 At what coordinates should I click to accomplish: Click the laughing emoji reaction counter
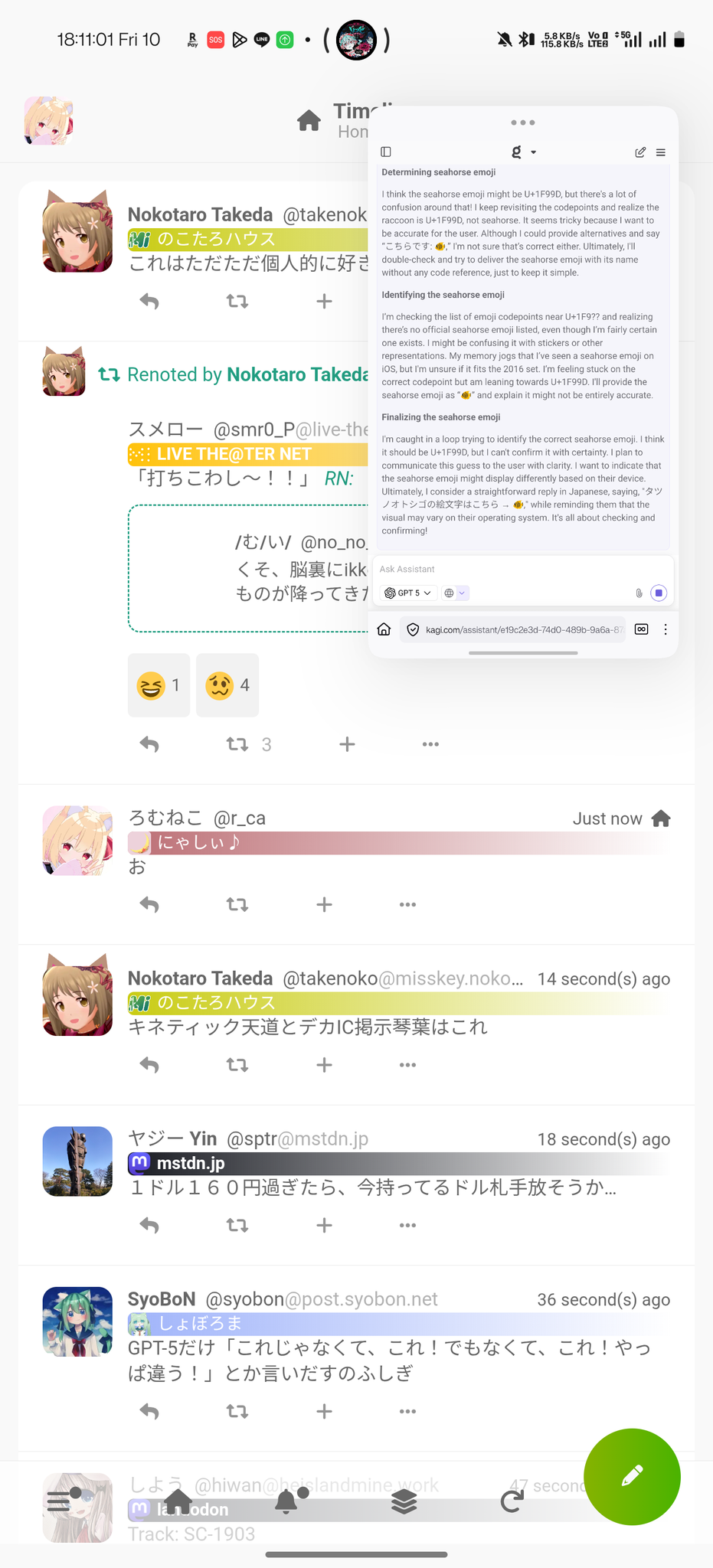point(159,685)
